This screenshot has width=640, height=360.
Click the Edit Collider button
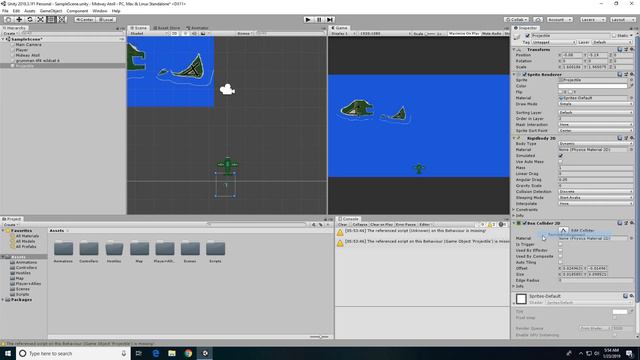click(x=563, y=231)
